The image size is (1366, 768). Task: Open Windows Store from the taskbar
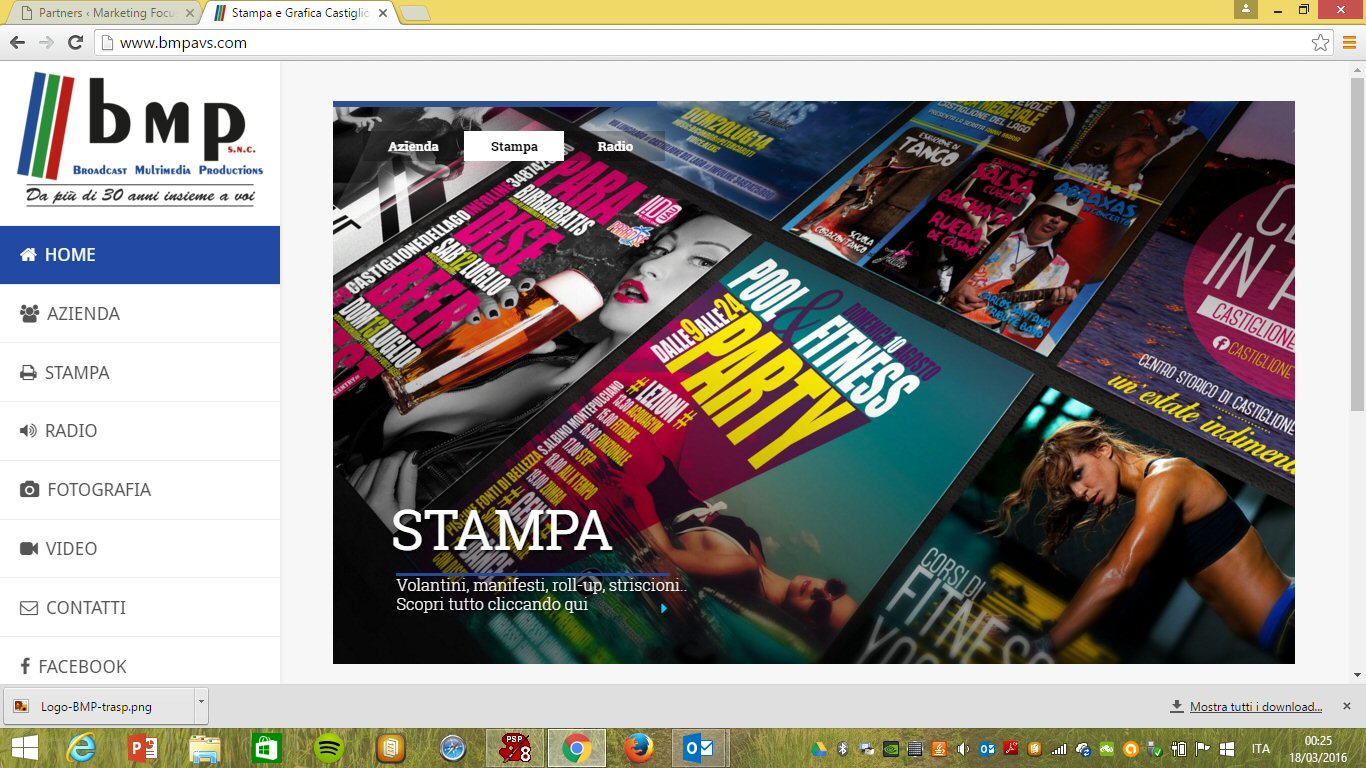[x=267, y=748]
